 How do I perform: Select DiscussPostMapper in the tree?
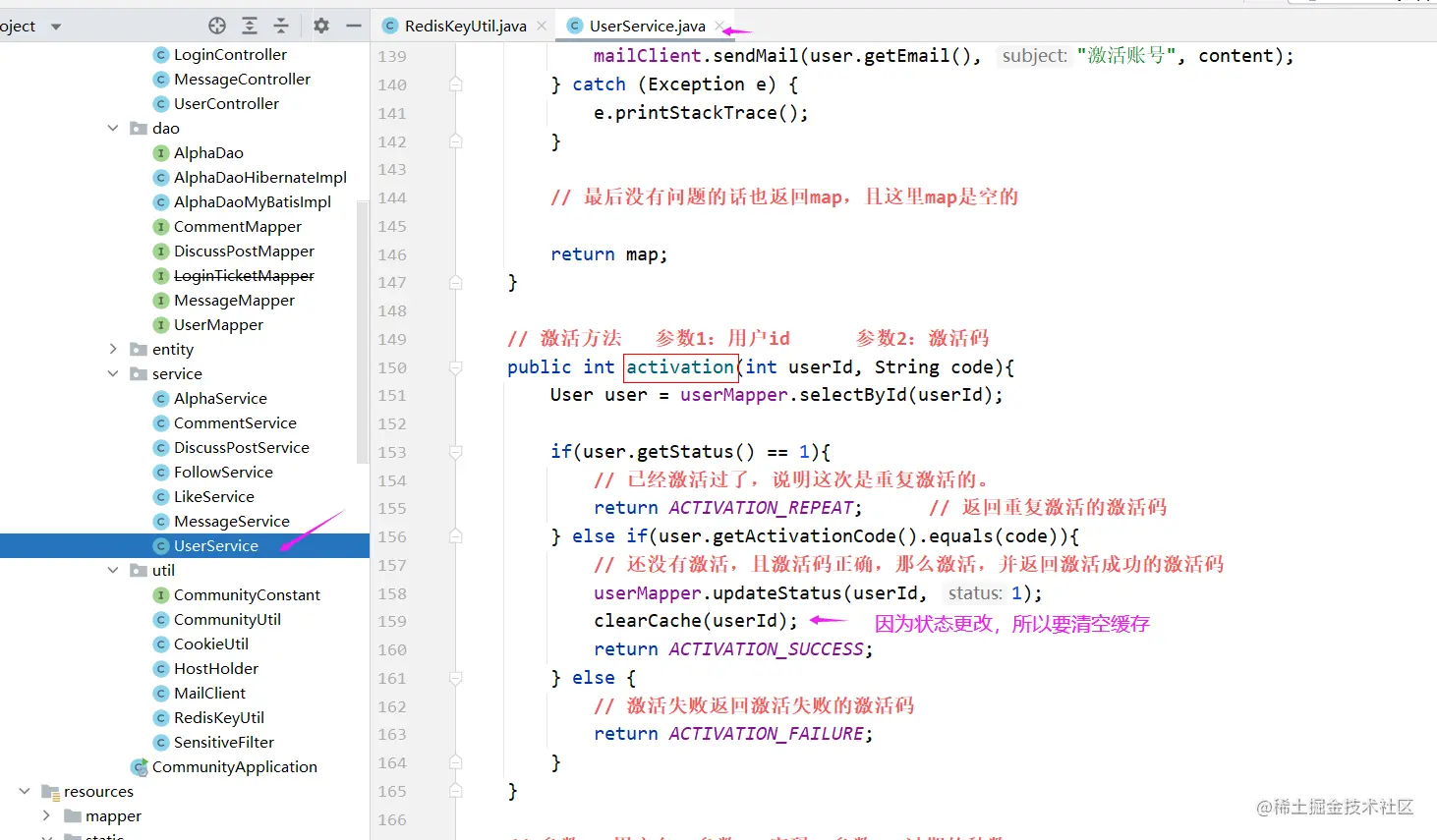244,252
